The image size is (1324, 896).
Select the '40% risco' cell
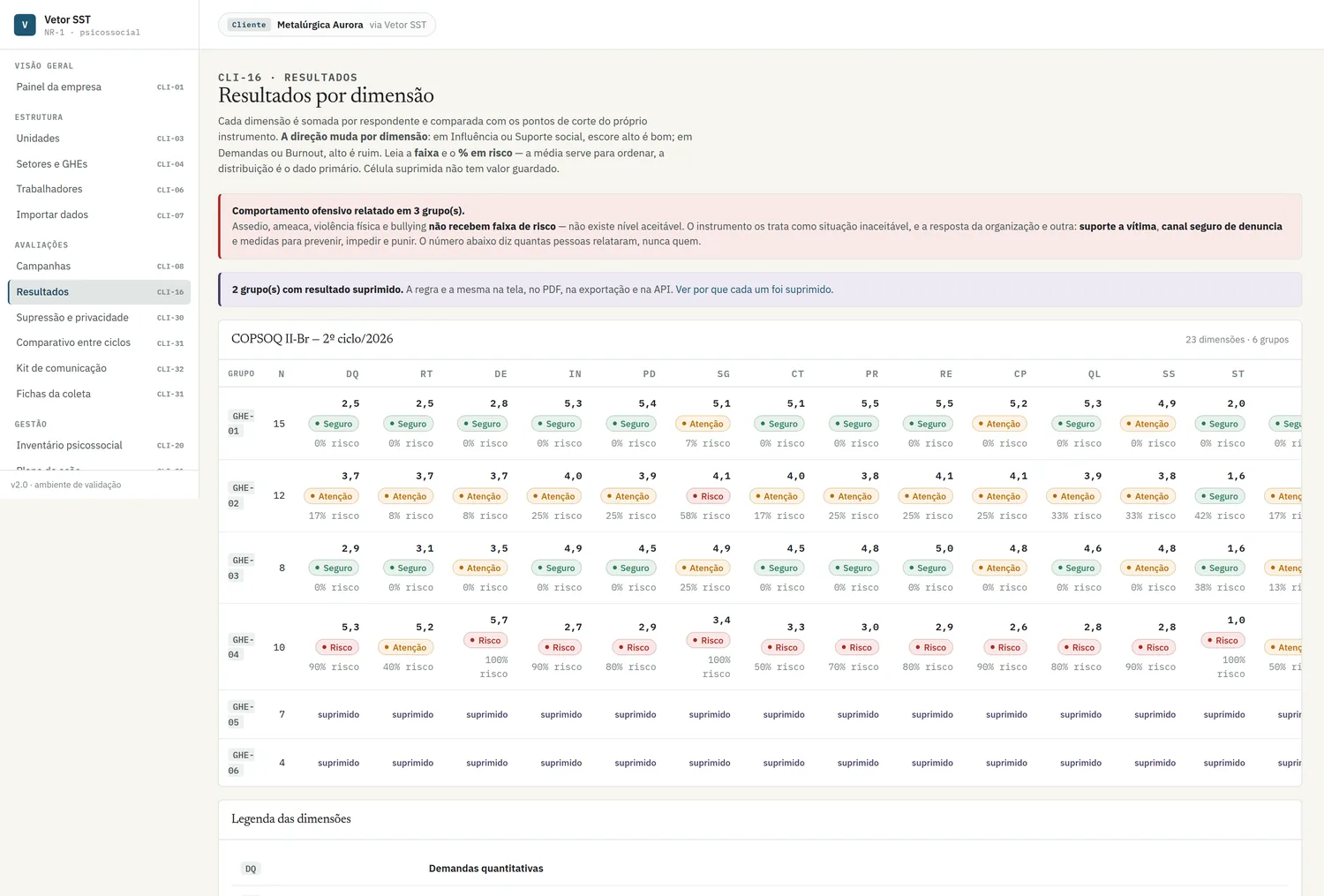408,666
